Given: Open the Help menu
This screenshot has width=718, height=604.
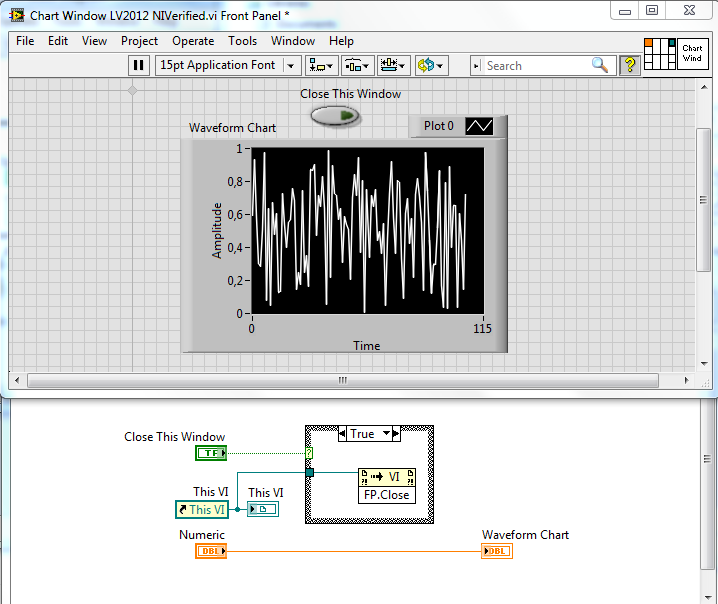Looking at the screenshot, I should click(x=341, y=41).
